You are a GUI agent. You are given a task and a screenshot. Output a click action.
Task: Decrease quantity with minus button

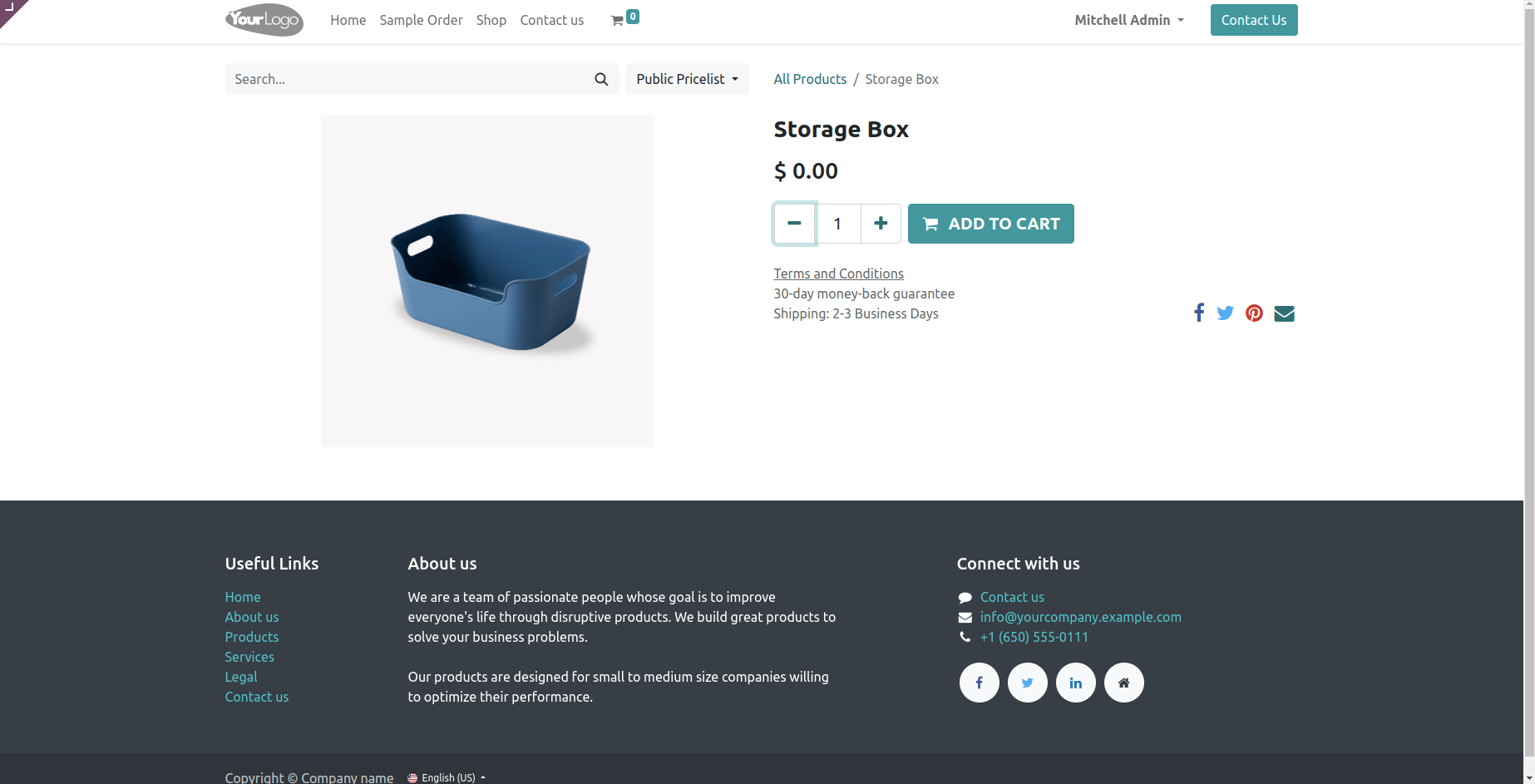coord(794,224)
